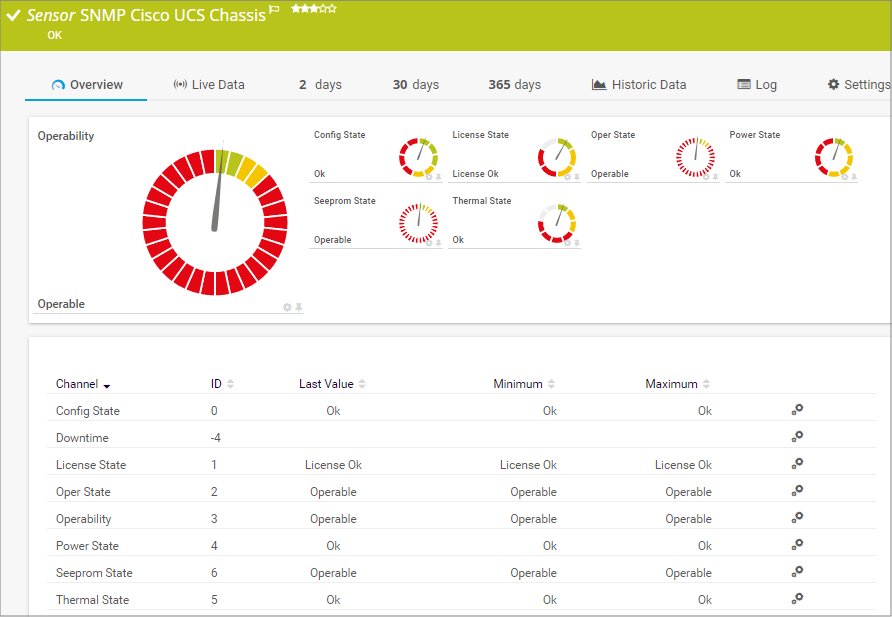Open settings gear for Operability gauge

[x=287, y=307]
